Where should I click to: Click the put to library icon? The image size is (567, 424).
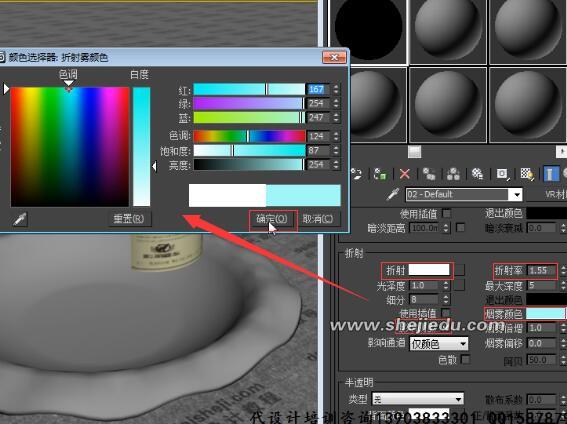tap(478, 174)
